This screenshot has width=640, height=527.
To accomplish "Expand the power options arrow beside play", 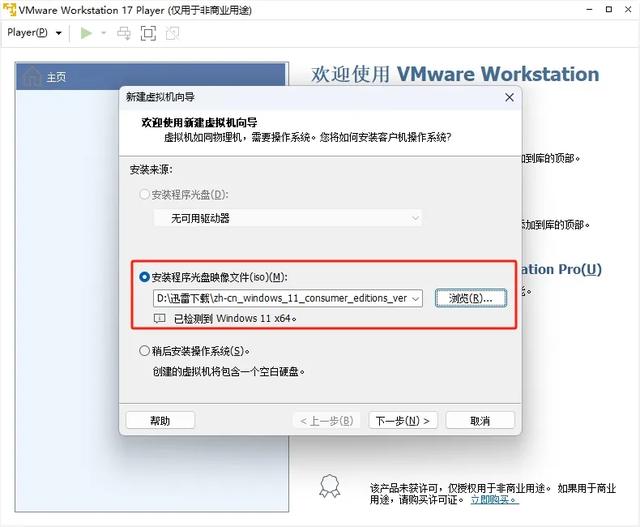I will pyautogui.click(x=104, y=33).
